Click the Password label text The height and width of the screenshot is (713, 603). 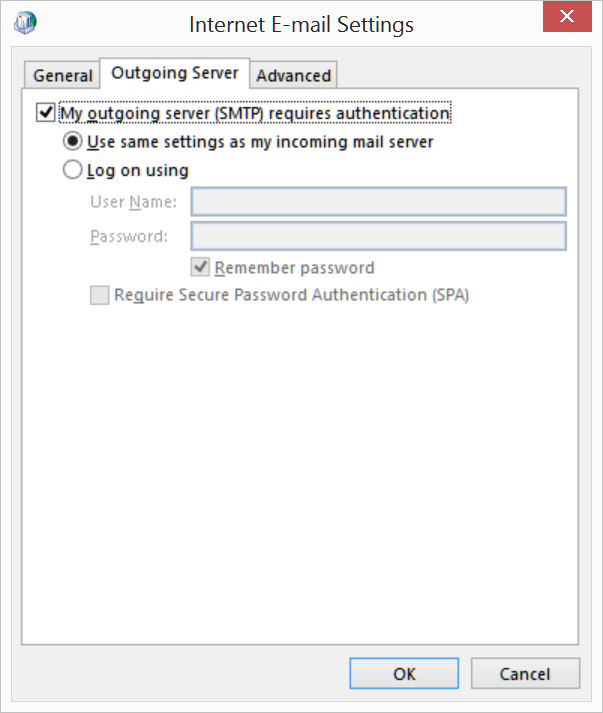pyautogui.click(x=129, y=237)
